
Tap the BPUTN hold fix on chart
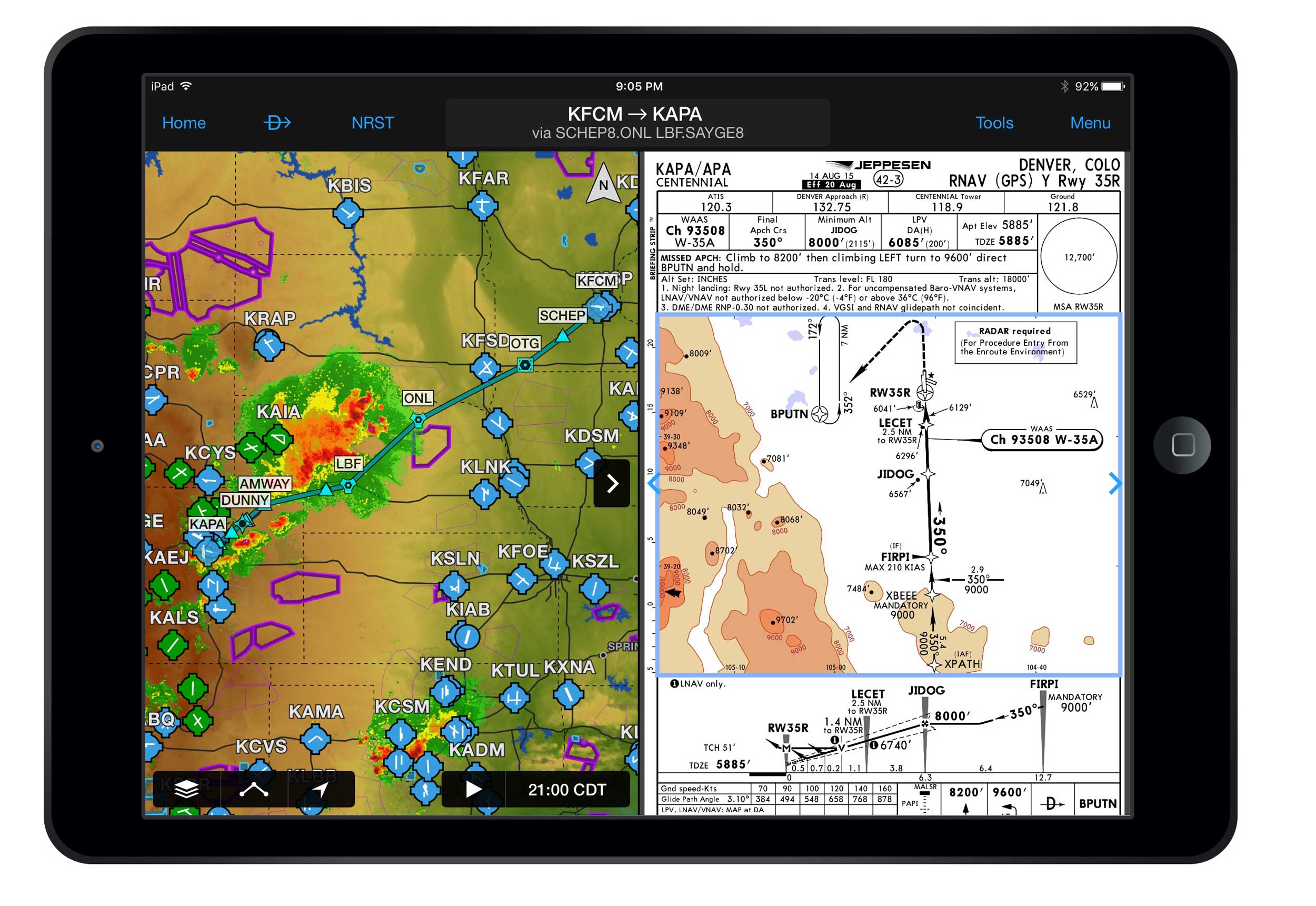pos(820,414)
